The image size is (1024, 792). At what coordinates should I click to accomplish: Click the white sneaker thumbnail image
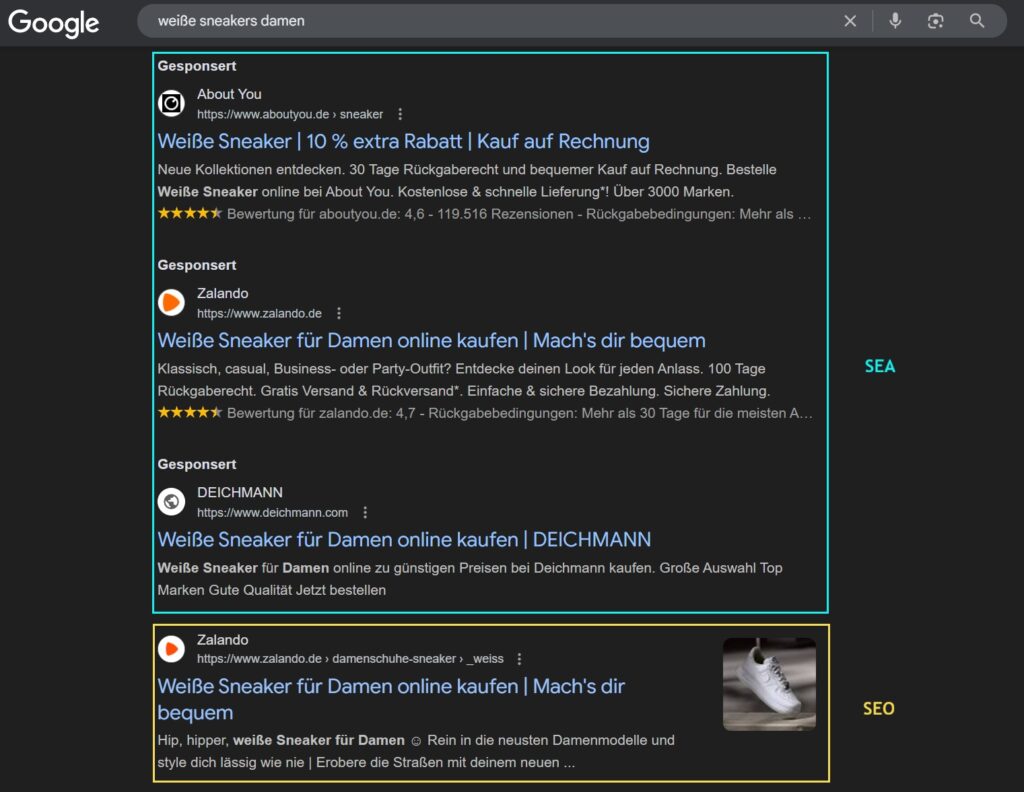pyautogui.click(x=769, y=684)
